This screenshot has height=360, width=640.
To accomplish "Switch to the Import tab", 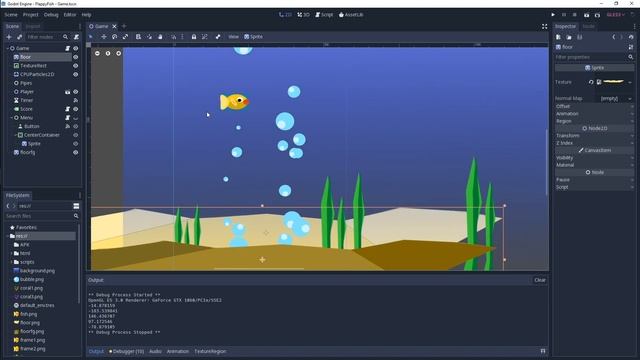I will [x=33, y=26].
